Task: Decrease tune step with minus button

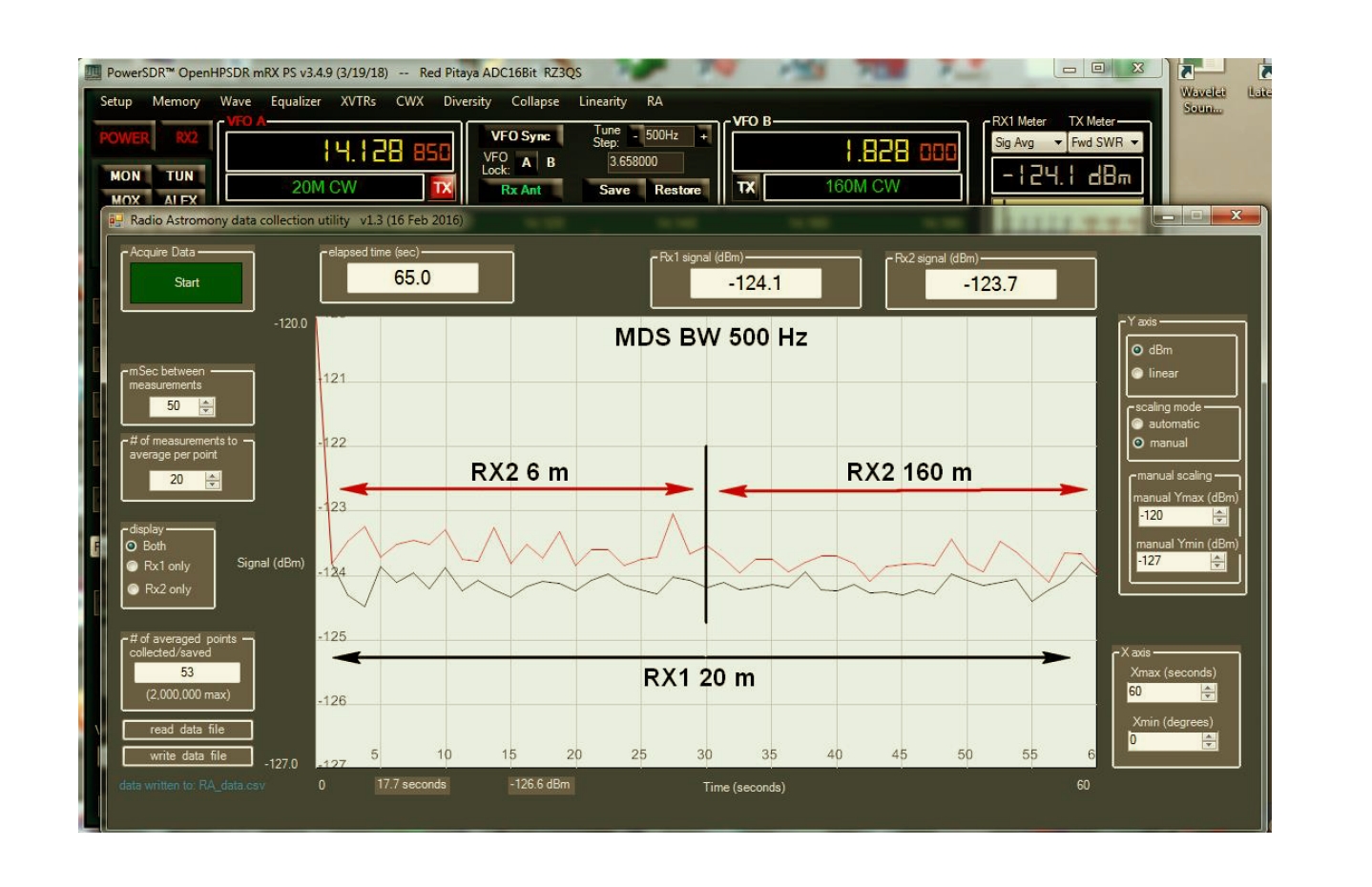Action: [634, 135]
